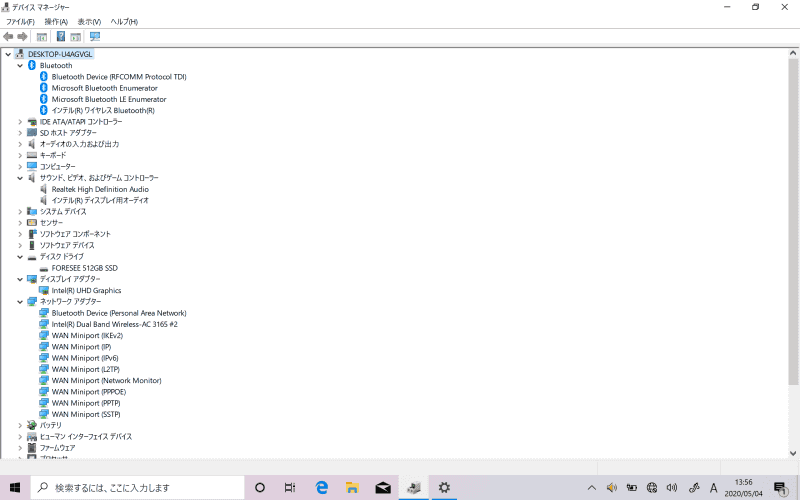Expand ヒューマン インターフェイス デバイス category
Screen dimensions: 800x500
pyautogui.click(x=20, y=436)
